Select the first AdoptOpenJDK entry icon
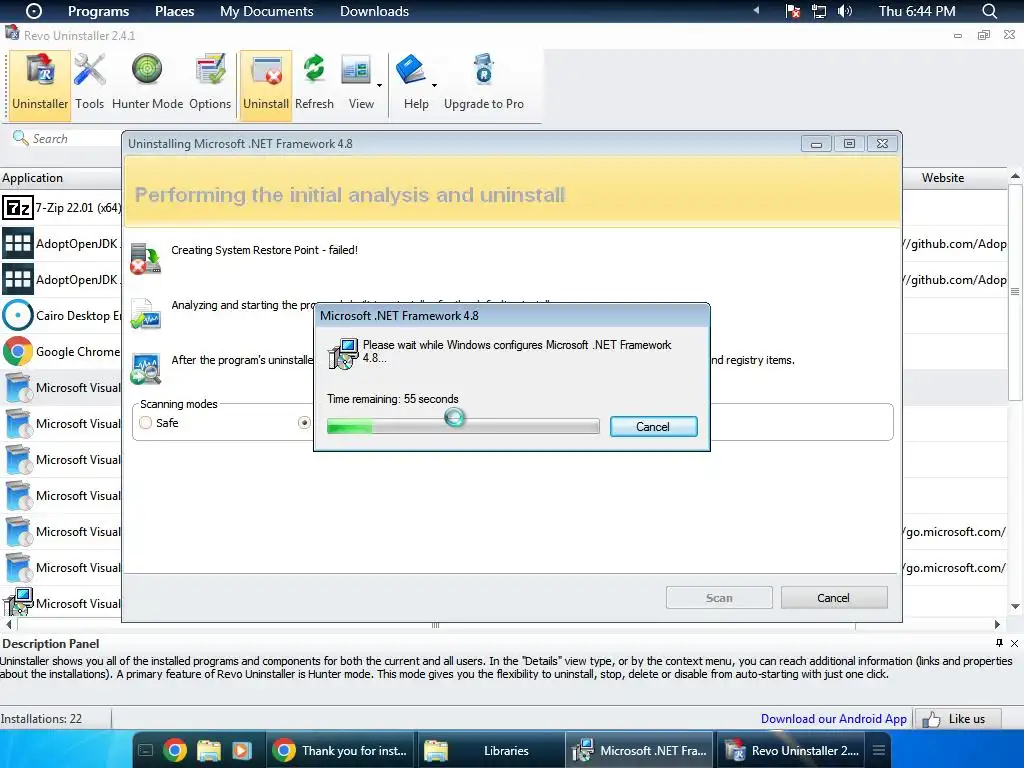Viewport: 1024px width, 768px height. tap(18, 244)
